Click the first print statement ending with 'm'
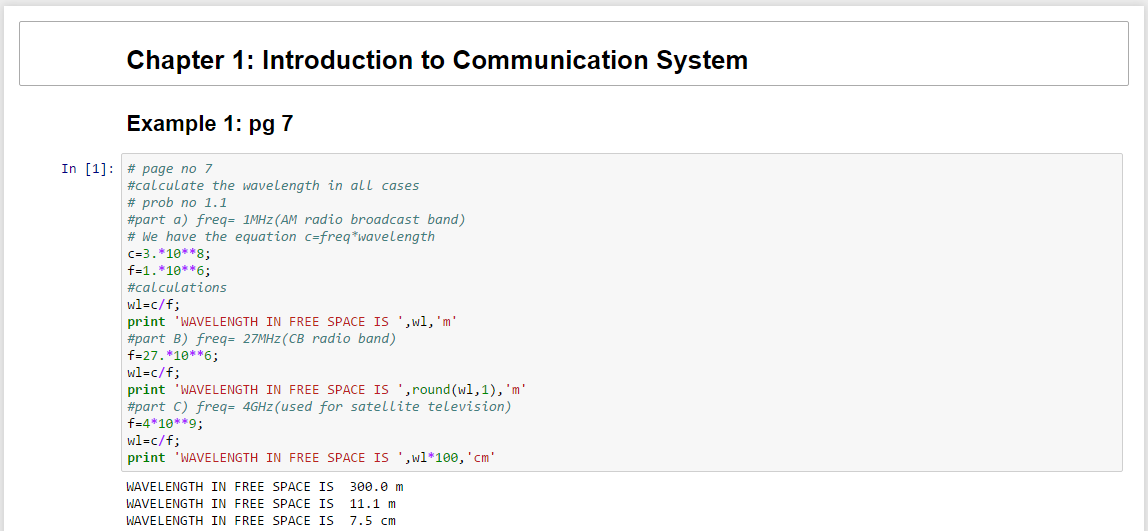 (292, 322)
